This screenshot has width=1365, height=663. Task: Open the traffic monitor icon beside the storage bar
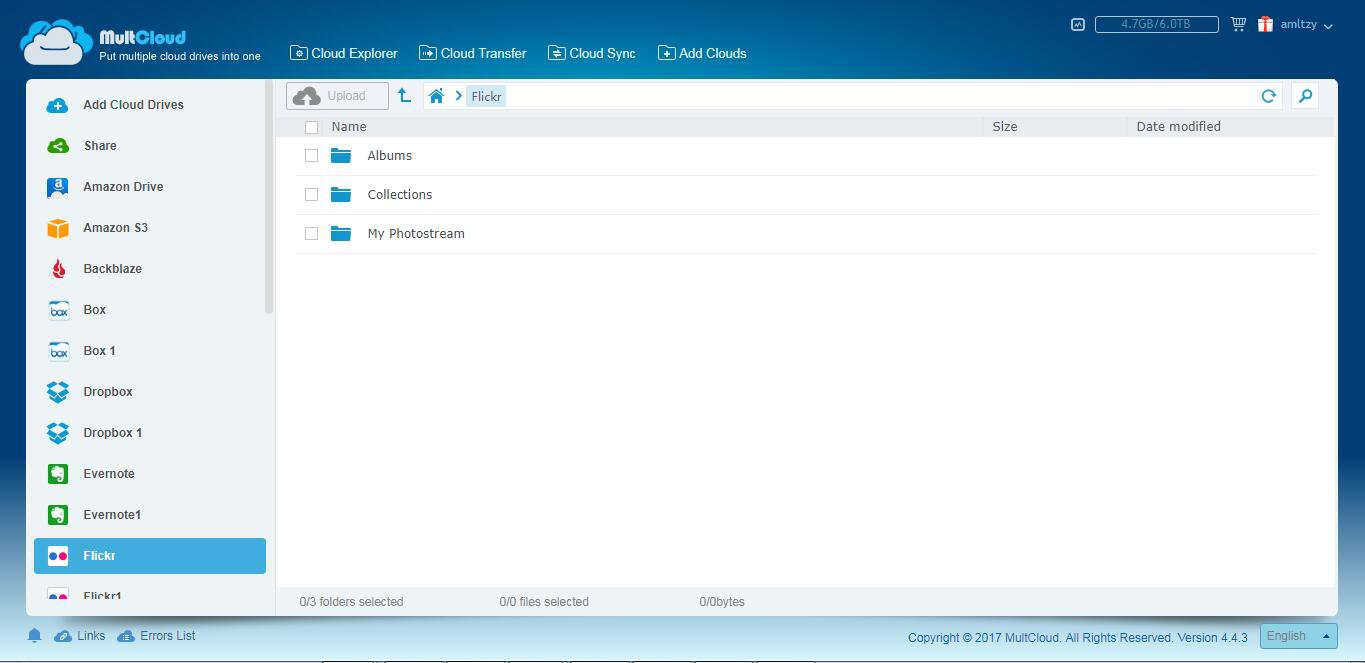point(1077,24)
